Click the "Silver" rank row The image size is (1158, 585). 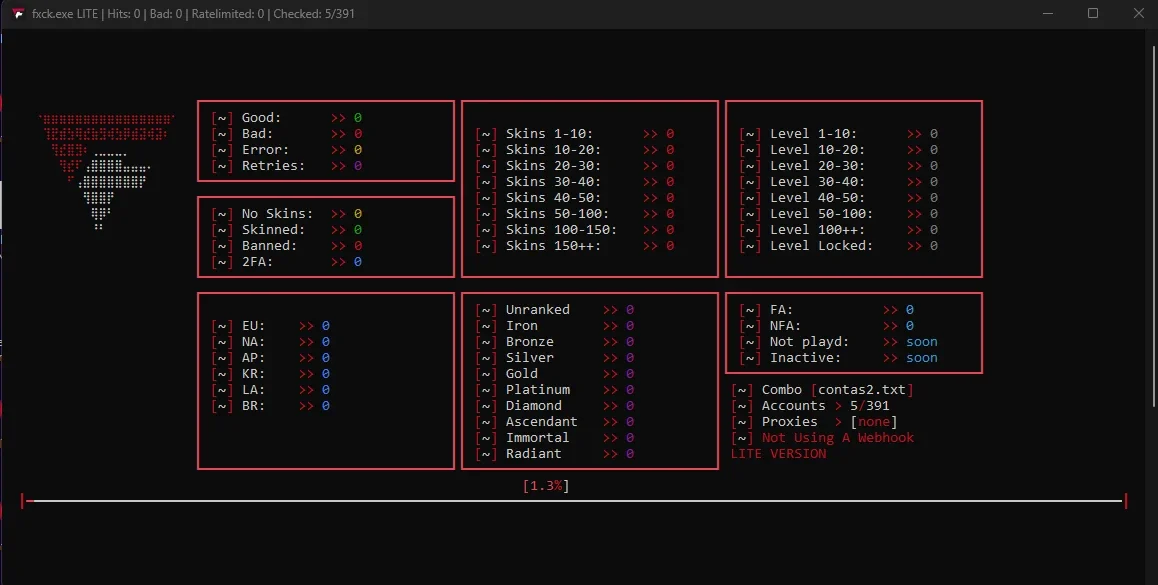point(555,358)
